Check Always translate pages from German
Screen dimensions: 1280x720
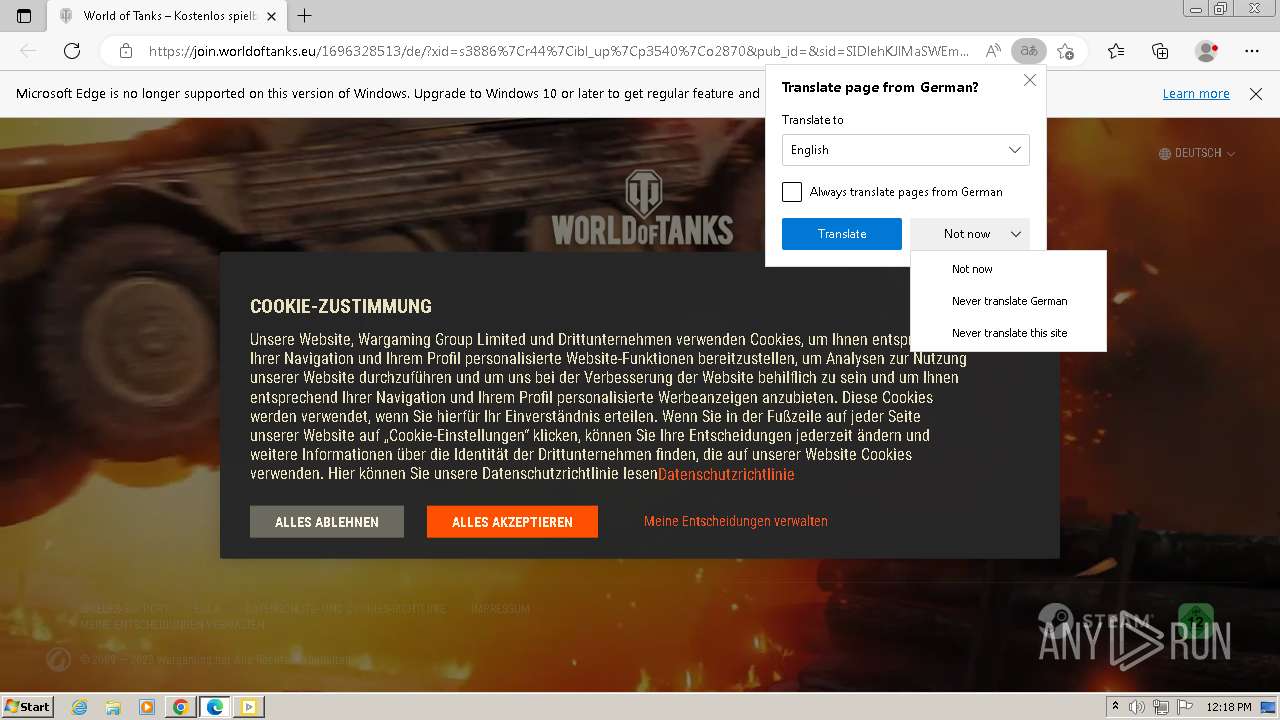click(792, 192)
